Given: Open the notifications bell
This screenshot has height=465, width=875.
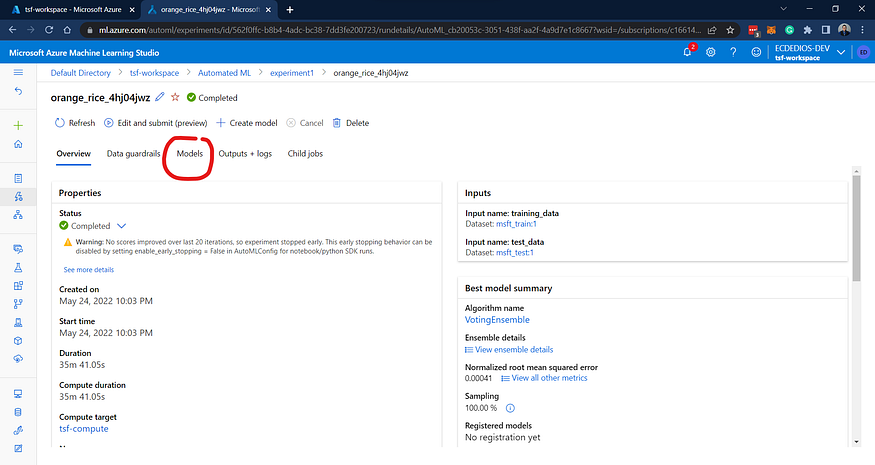Looking at the screenshot, I should tap(688, 52).
